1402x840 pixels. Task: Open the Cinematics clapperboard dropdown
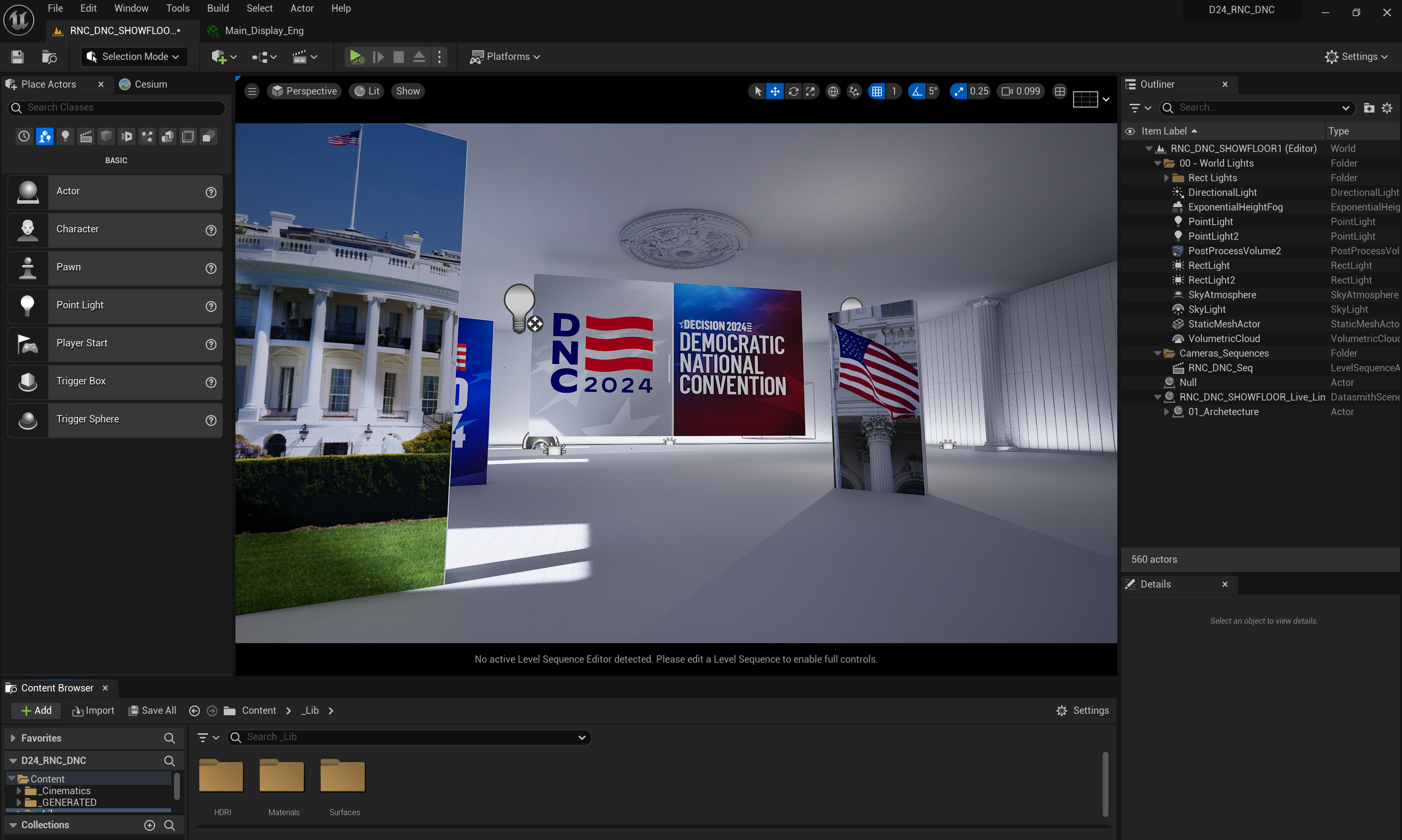pyautogui.click(x=305, y=57)
